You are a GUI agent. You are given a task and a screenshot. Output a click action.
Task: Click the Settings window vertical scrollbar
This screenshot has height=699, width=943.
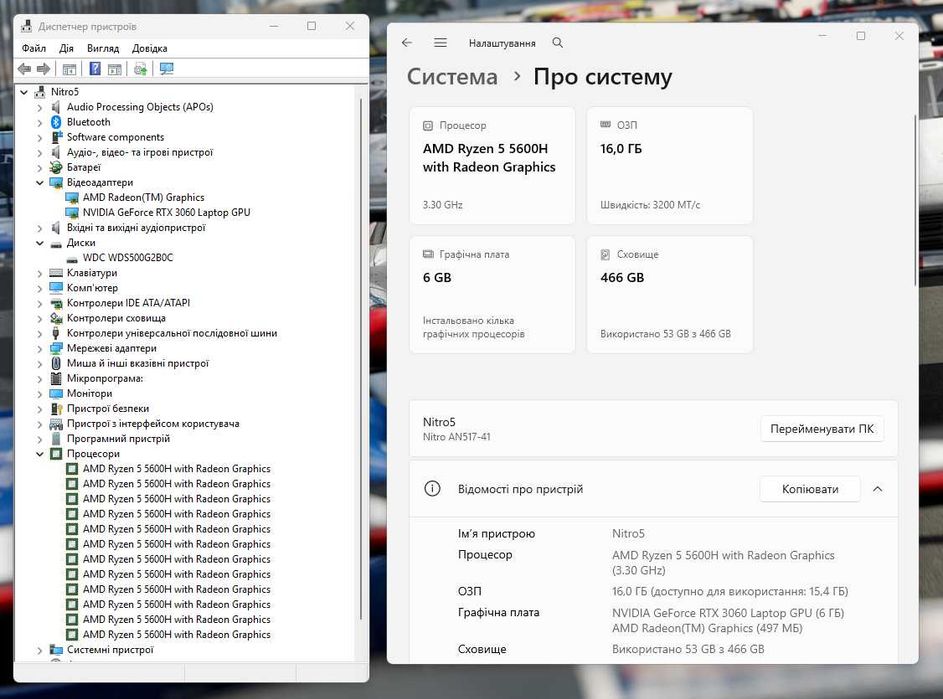915,200
